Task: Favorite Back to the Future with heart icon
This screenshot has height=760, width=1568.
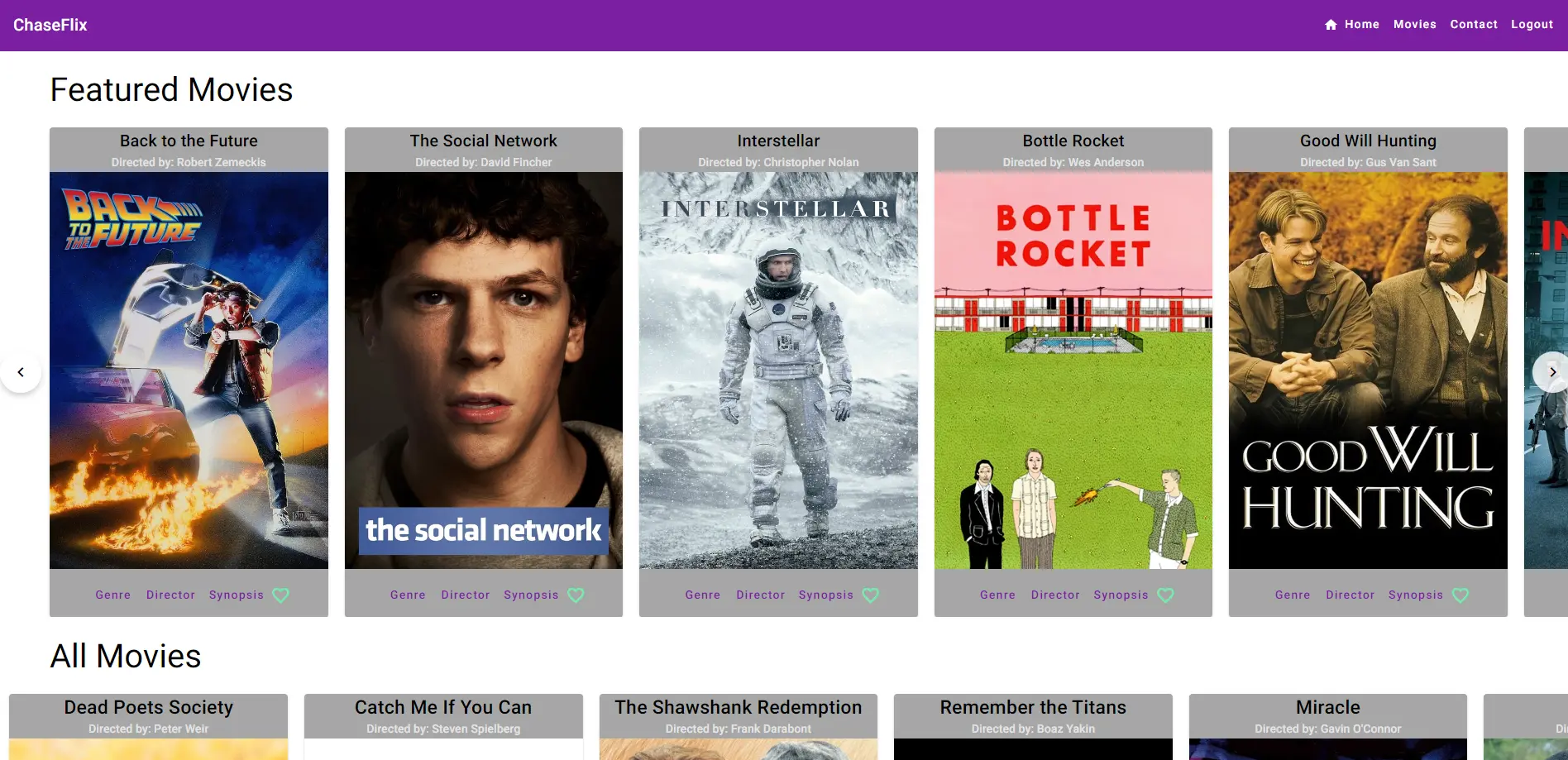Action: pos(280,595)
